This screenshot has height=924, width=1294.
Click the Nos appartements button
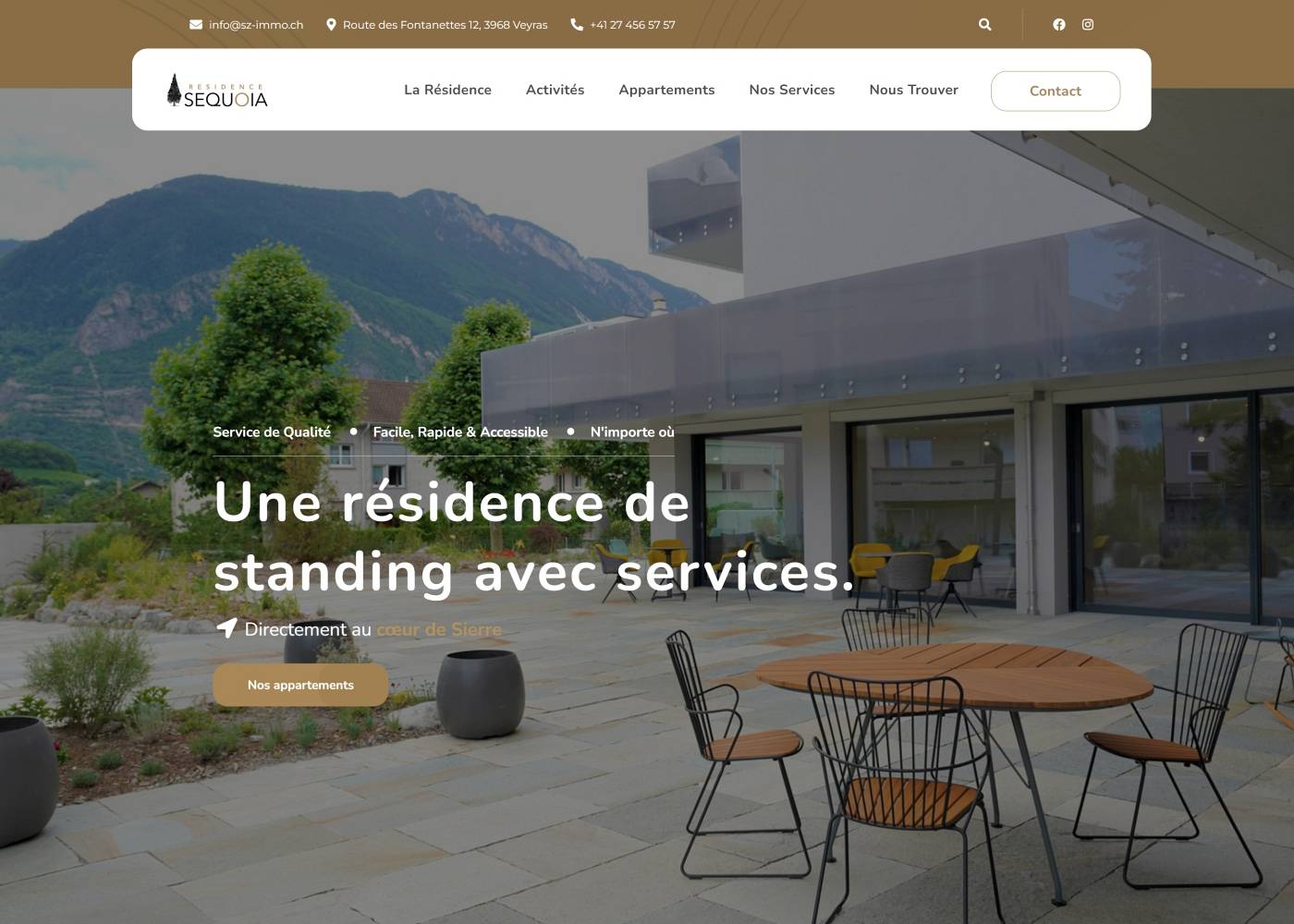click(300, 685)
